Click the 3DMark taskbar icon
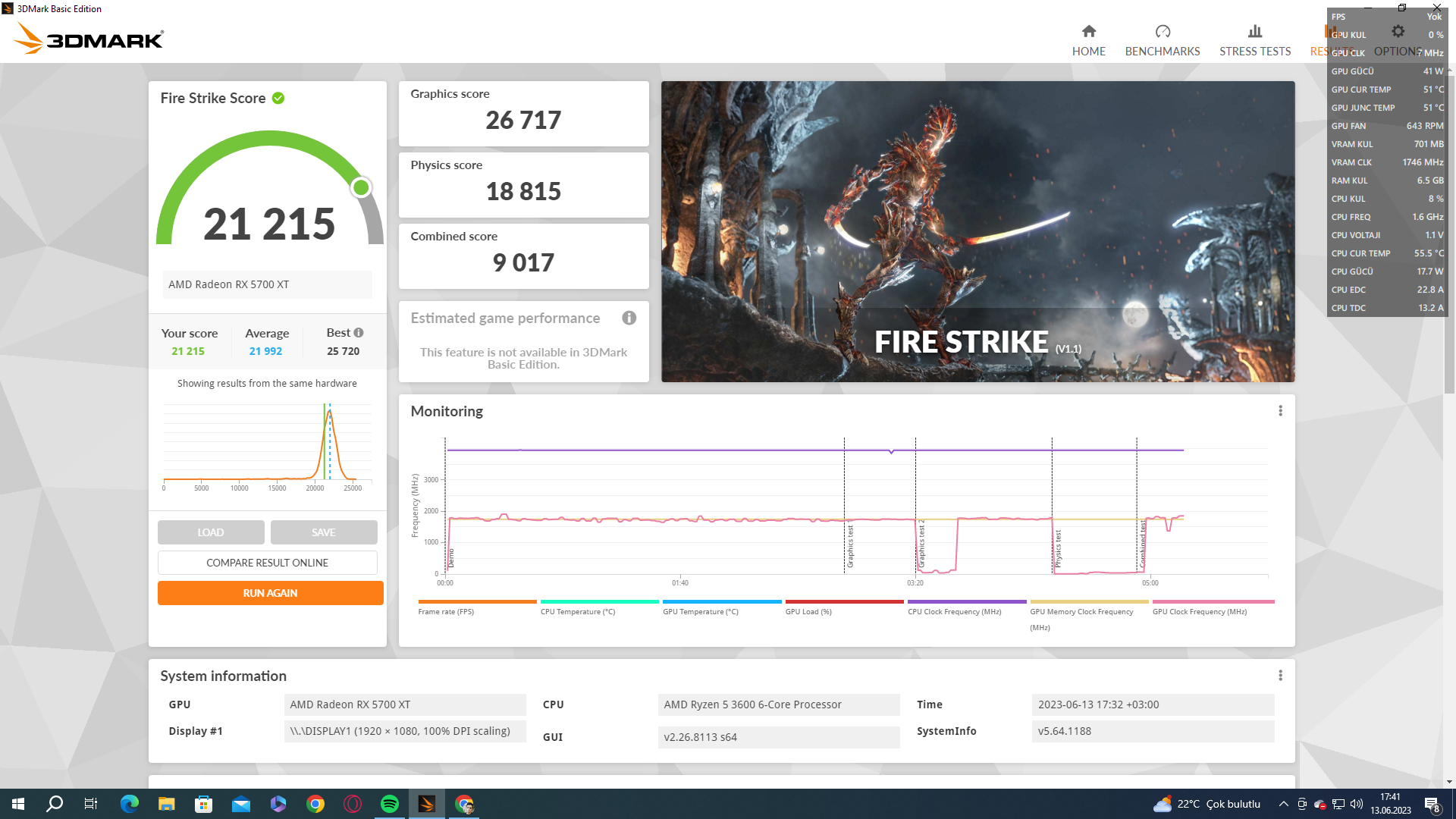Image resolution: width=1456 pixels, height=819 pixels. (427, 804)
